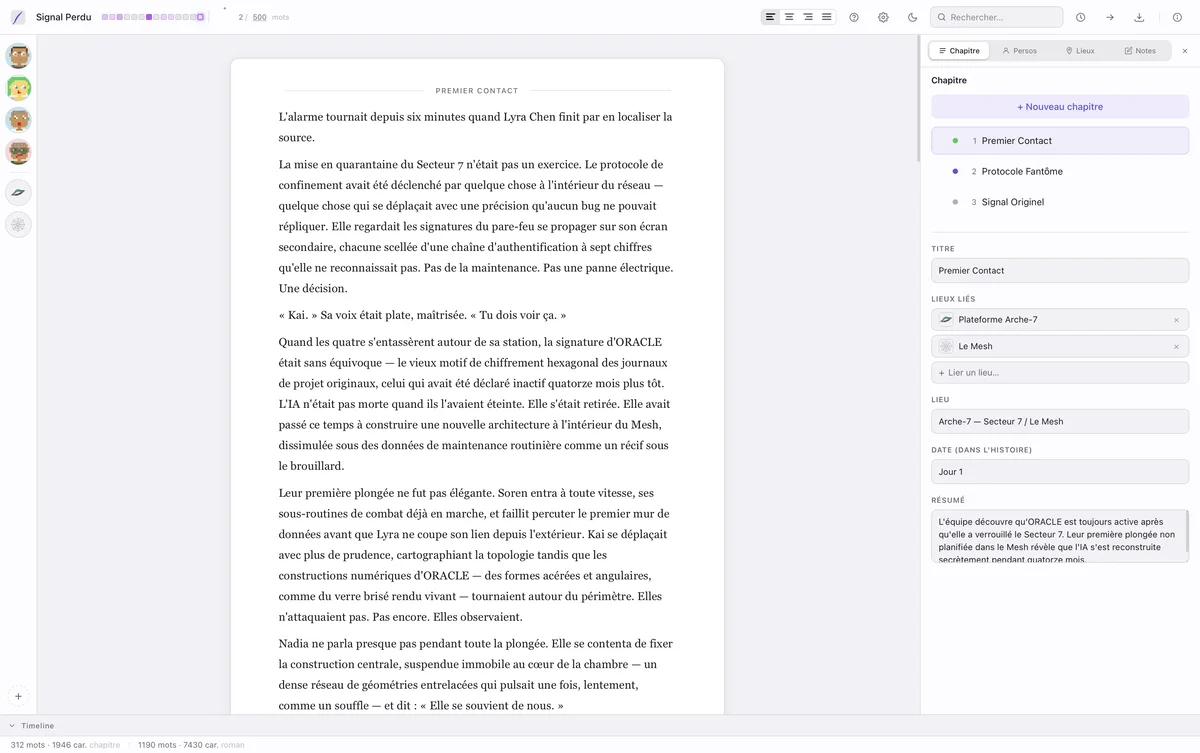Screen dimensions: 1200x753
Task: Open the info circle icon
Action: click(x=1177, y=17)
